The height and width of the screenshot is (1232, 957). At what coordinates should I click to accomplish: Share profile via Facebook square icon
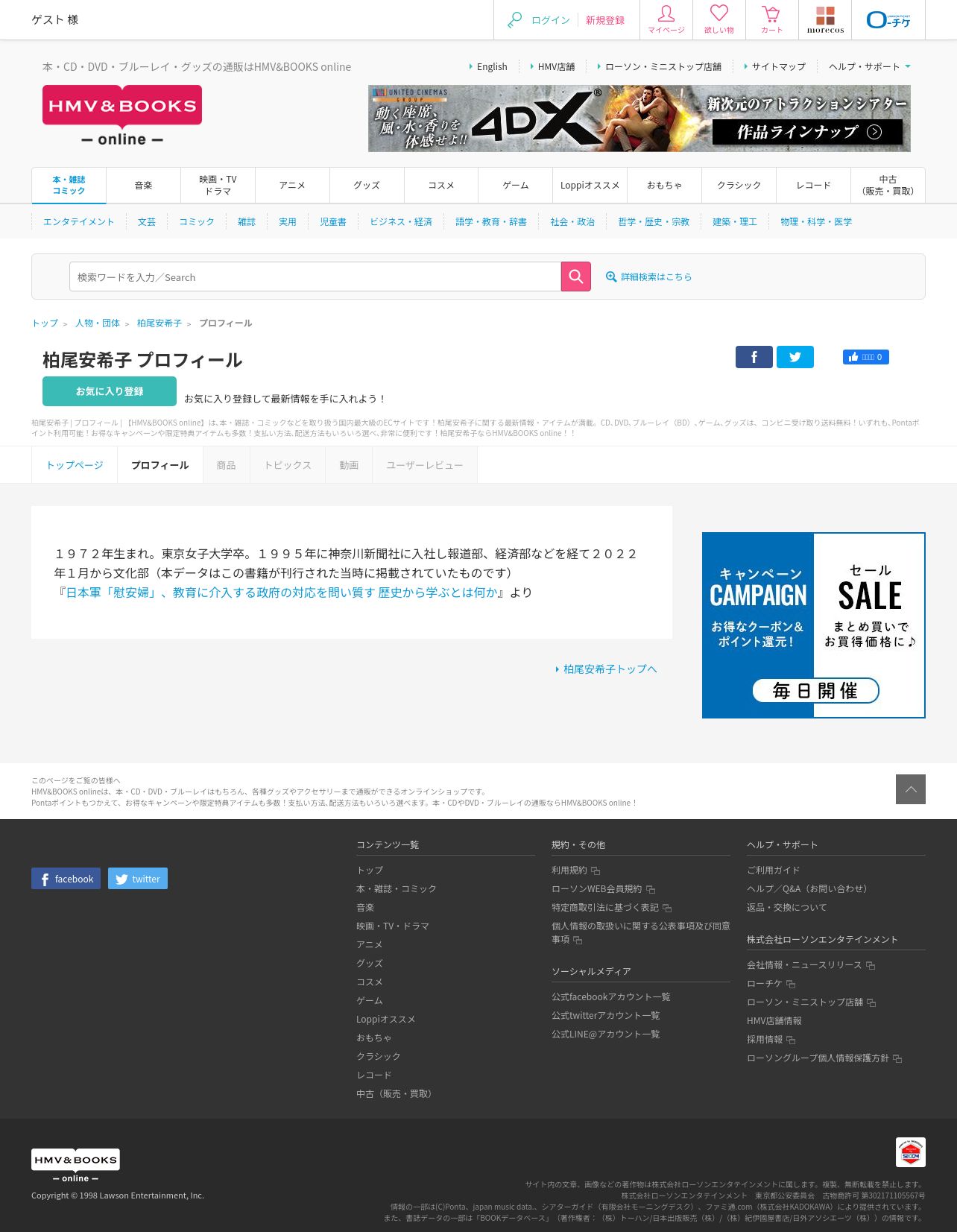[x=754, y=357]
